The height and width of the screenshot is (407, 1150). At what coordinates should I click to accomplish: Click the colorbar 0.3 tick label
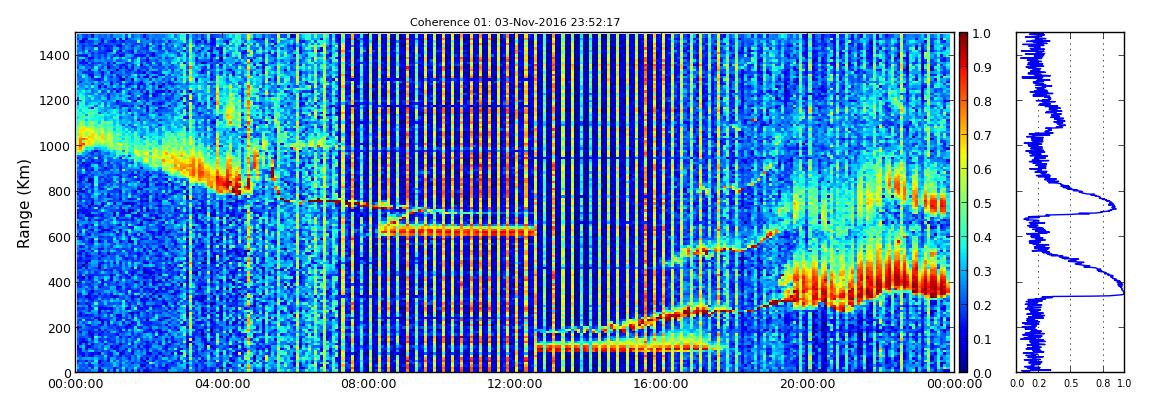pos(982,271)
